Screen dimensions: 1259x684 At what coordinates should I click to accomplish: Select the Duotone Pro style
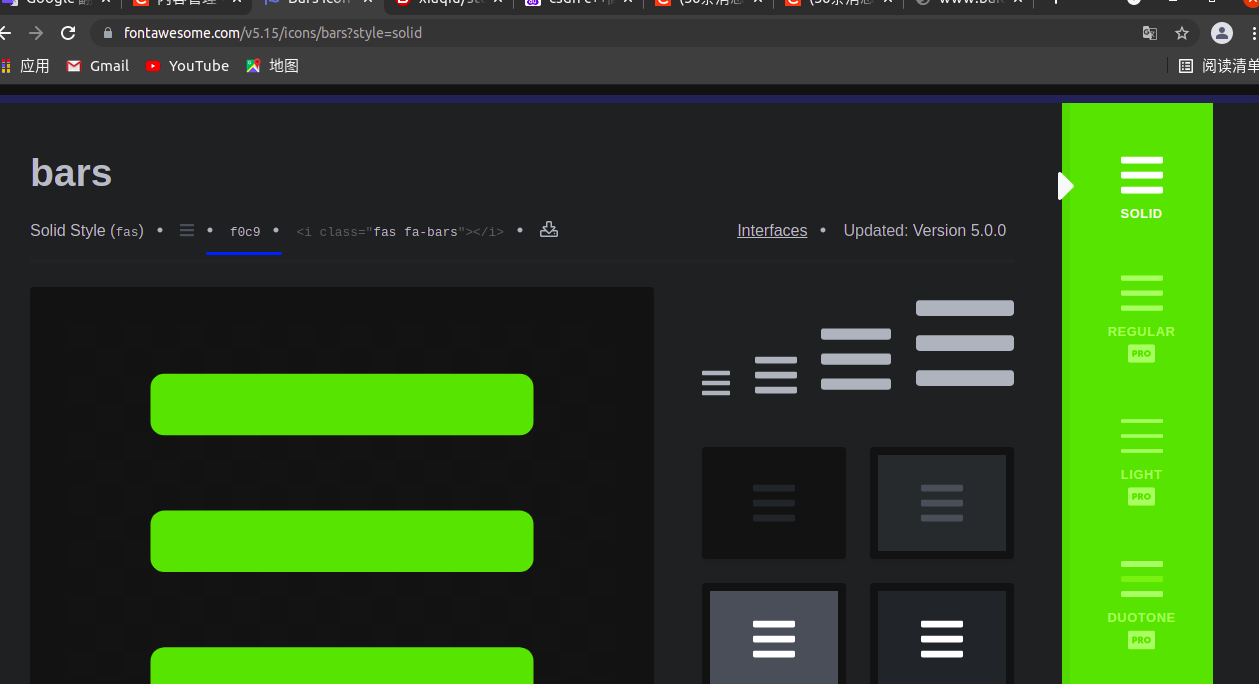coord(1141,603)
